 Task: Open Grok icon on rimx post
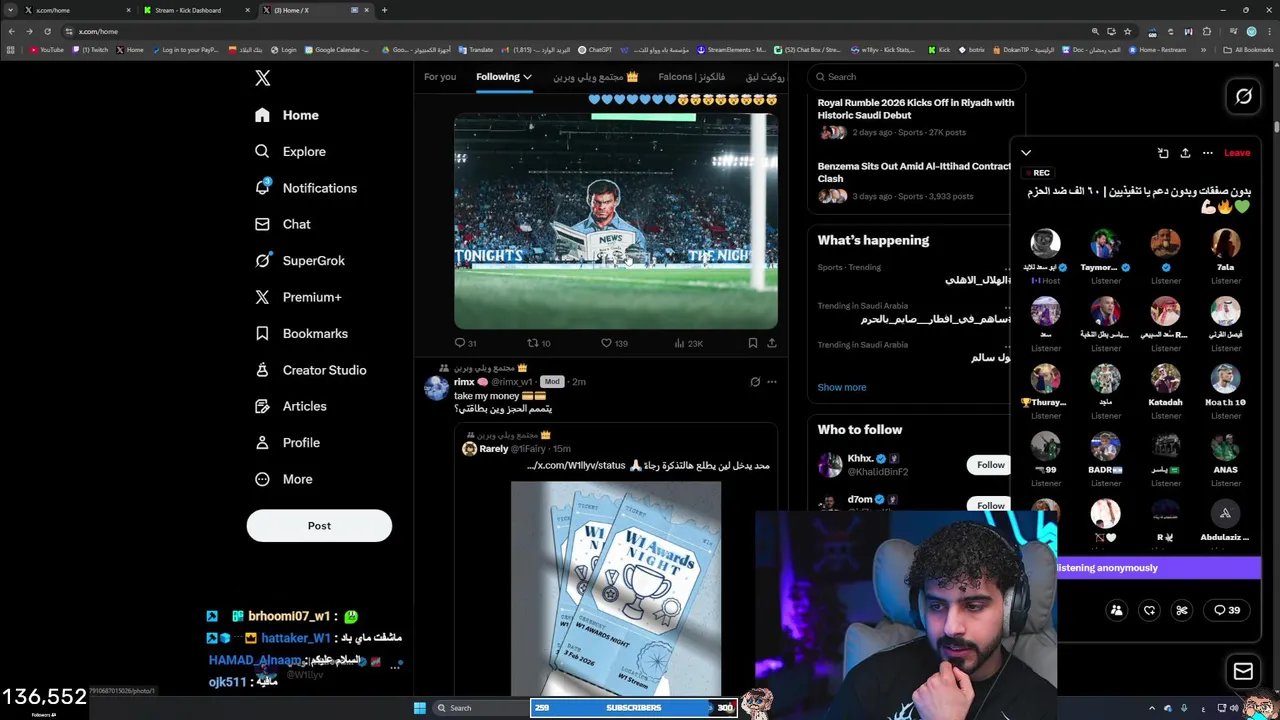click(755, 382)
